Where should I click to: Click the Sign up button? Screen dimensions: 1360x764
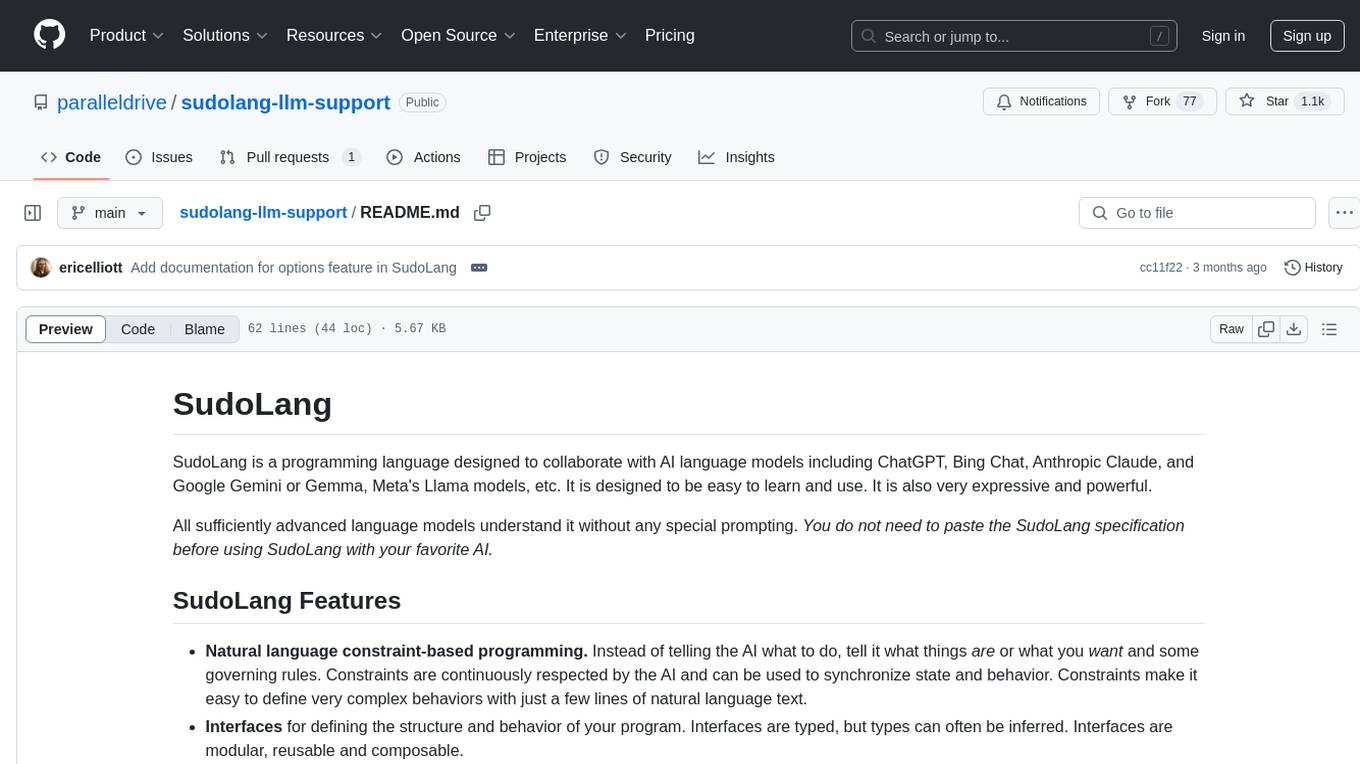(x=1307, y=36)
